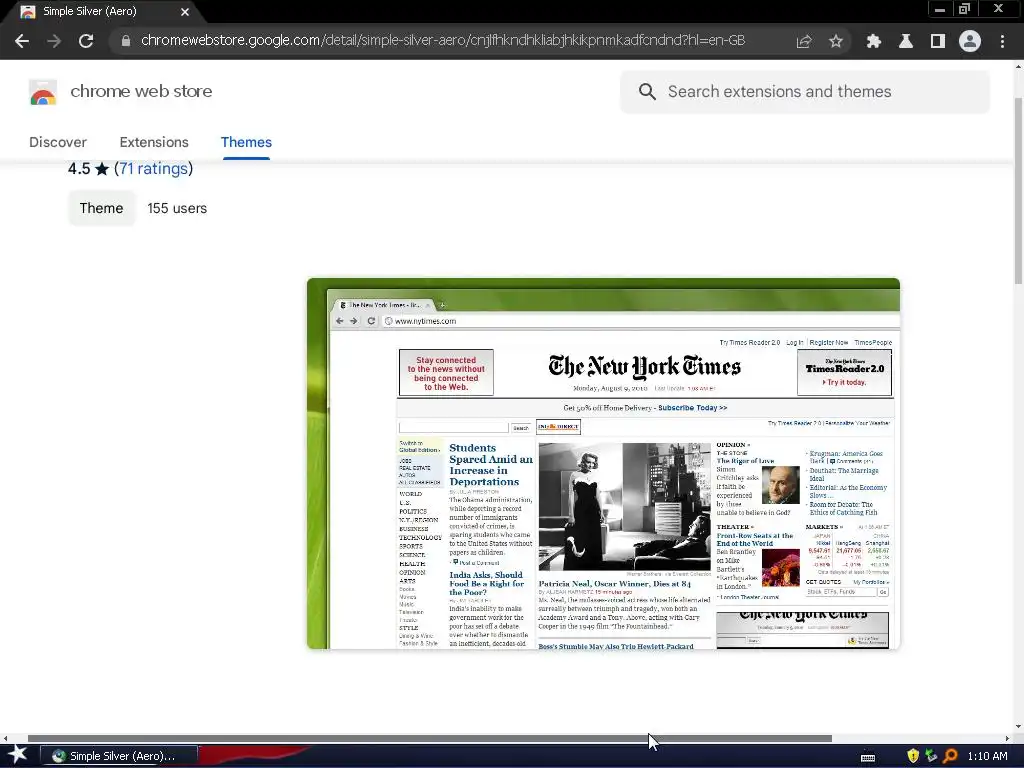Open the profile avatar menu

970,41
